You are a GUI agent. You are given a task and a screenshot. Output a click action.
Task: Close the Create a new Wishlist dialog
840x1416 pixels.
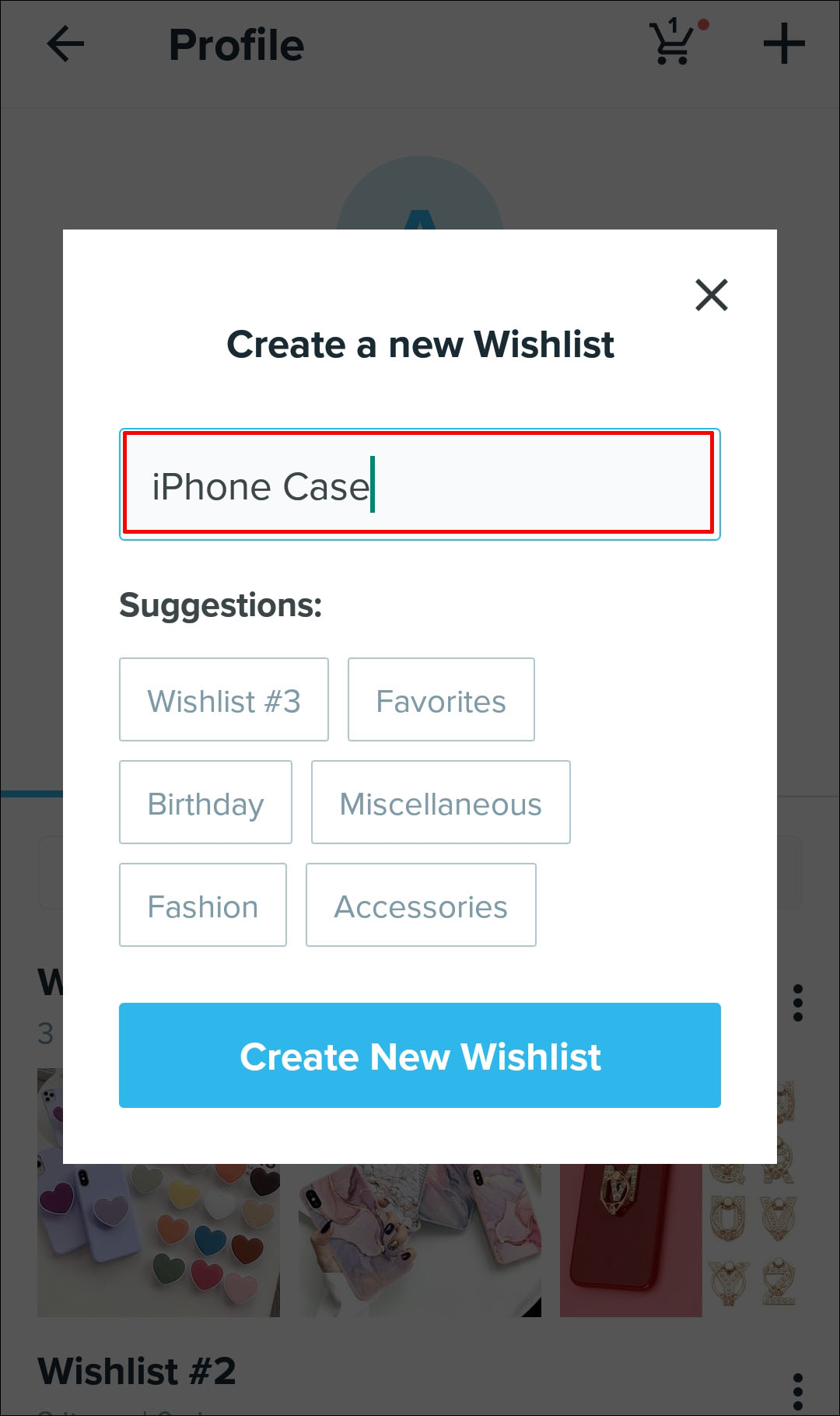point(711,295)
